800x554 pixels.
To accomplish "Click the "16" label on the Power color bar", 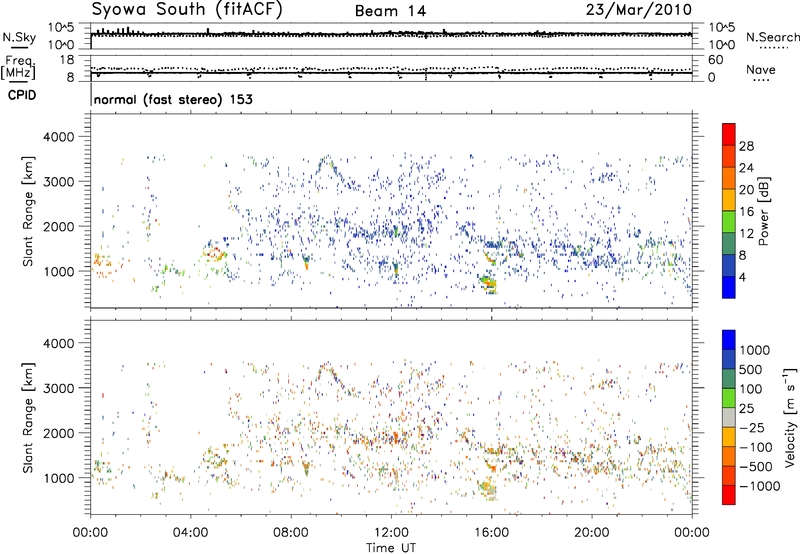I will (746, 212).
